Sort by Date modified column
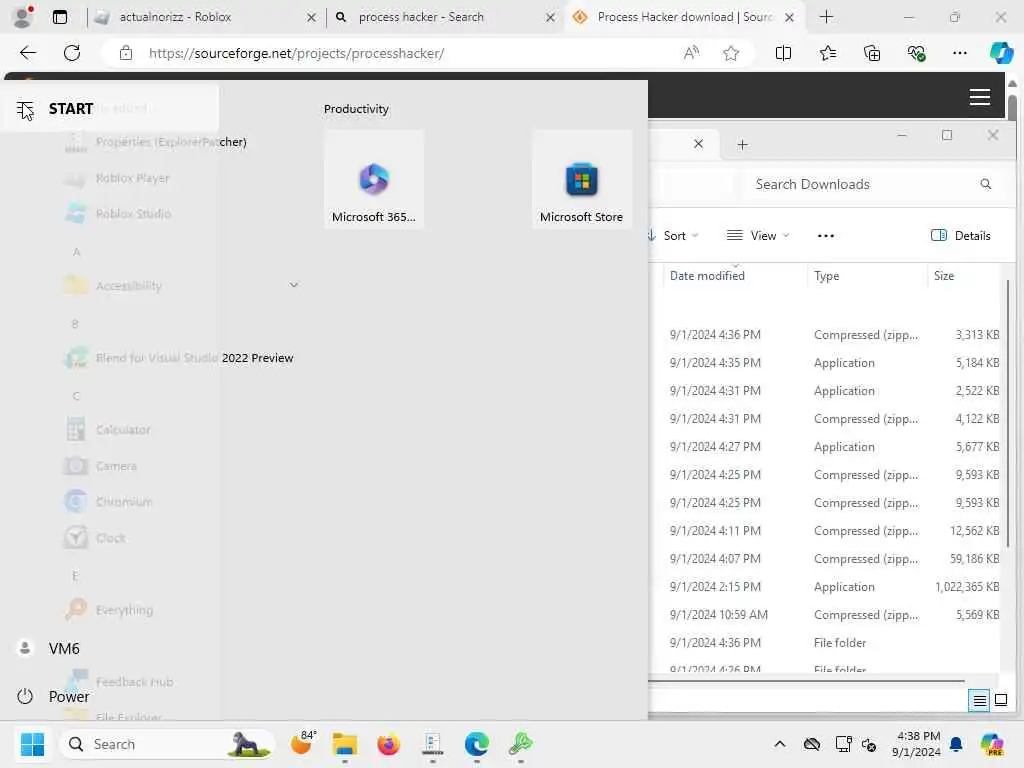The image size is (1024, 768). click(735, 276)
